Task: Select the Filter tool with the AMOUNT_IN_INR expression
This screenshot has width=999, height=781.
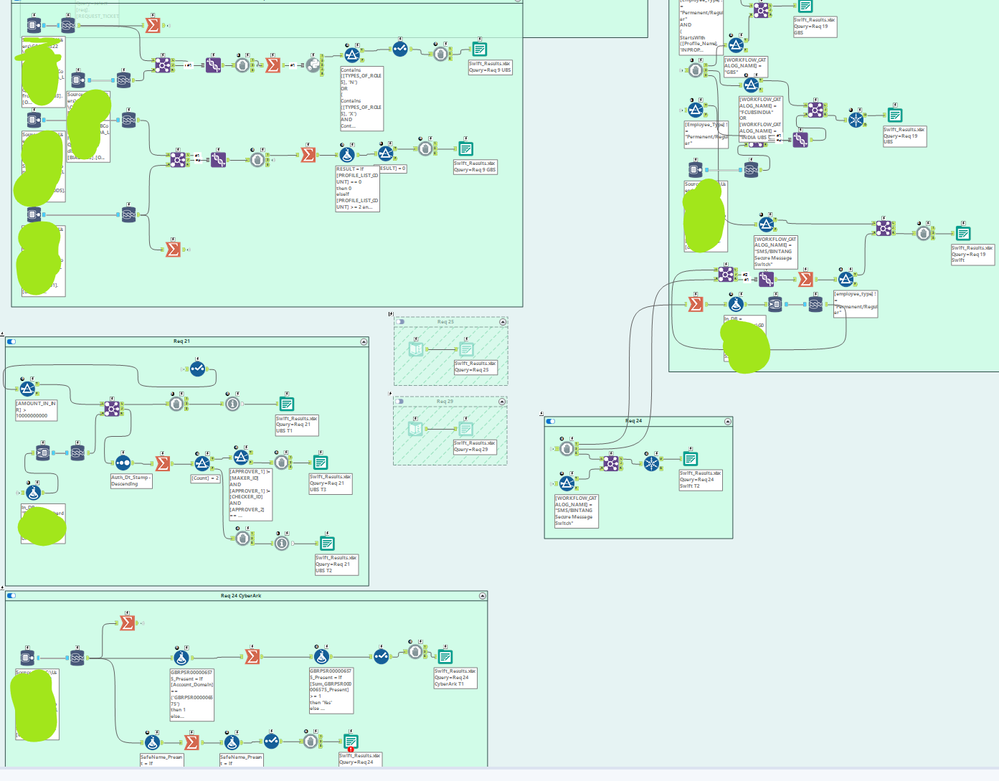Action: point(27,388)
